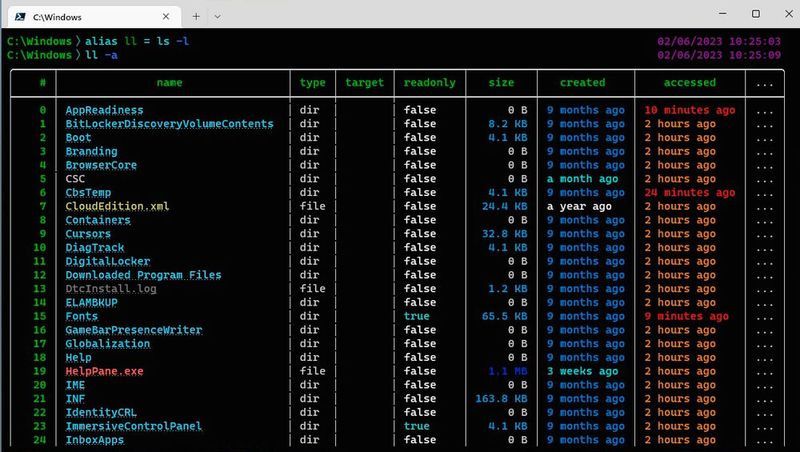
Task: Click the 'accessed' column header
Action: (x=689, y=83)
